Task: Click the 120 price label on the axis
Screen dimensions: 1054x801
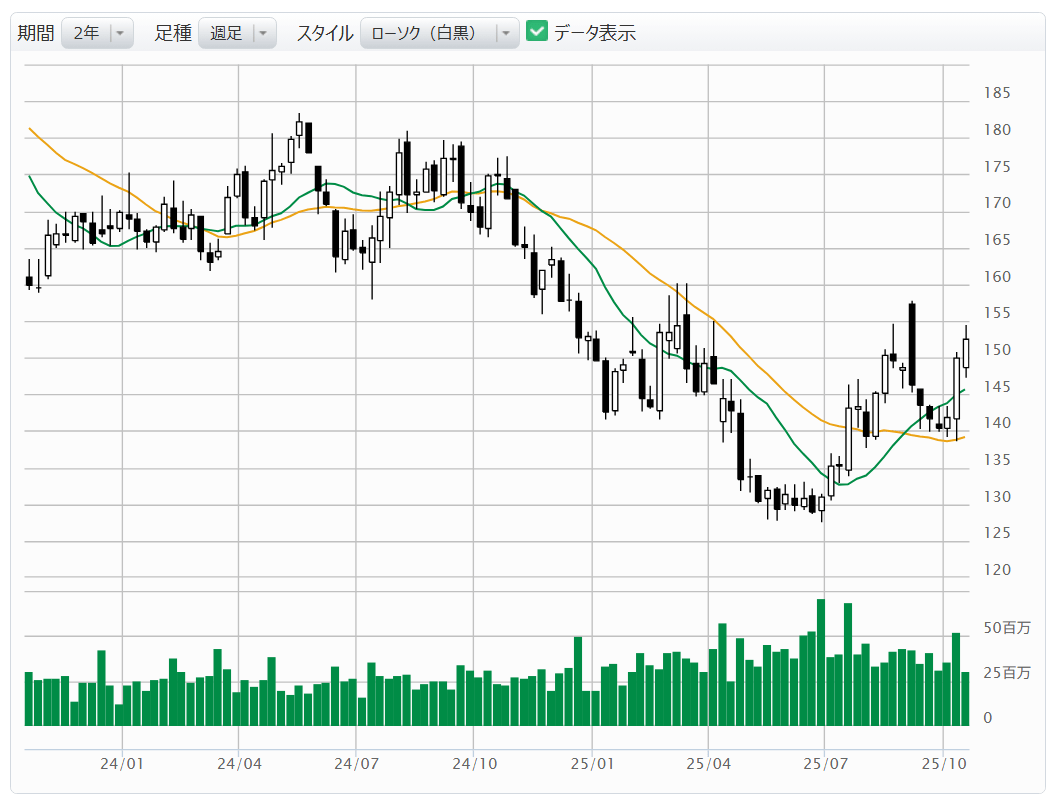Action: pos(997,570)
